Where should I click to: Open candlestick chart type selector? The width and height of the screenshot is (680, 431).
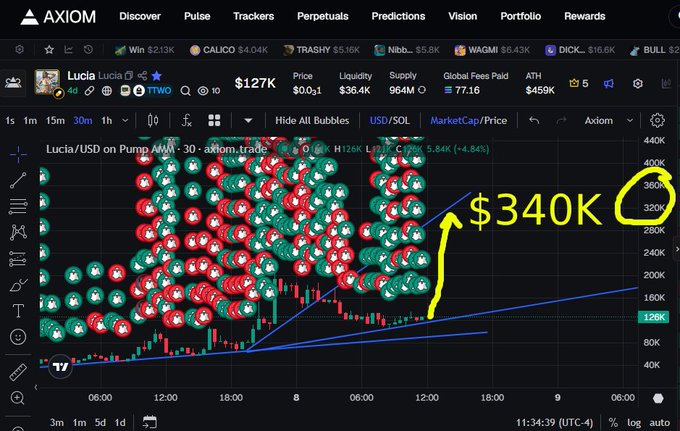153,121
